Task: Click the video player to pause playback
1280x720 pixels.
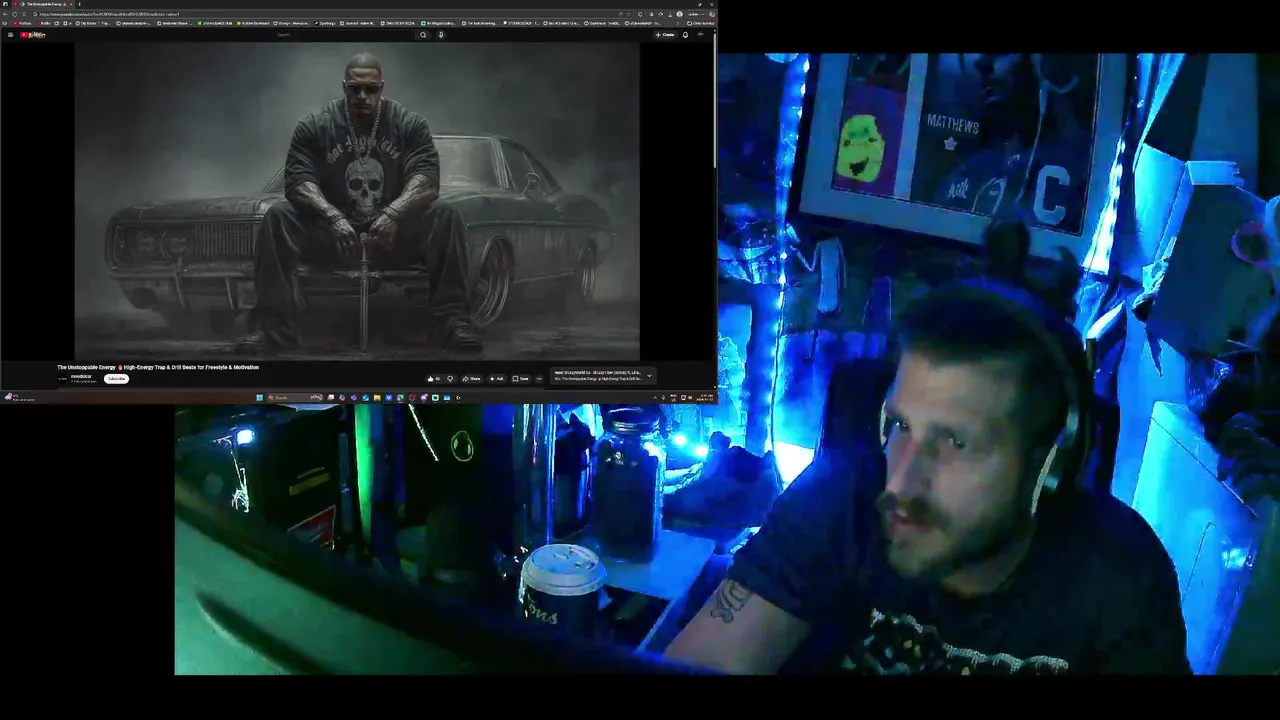Action: coord(357,200)
